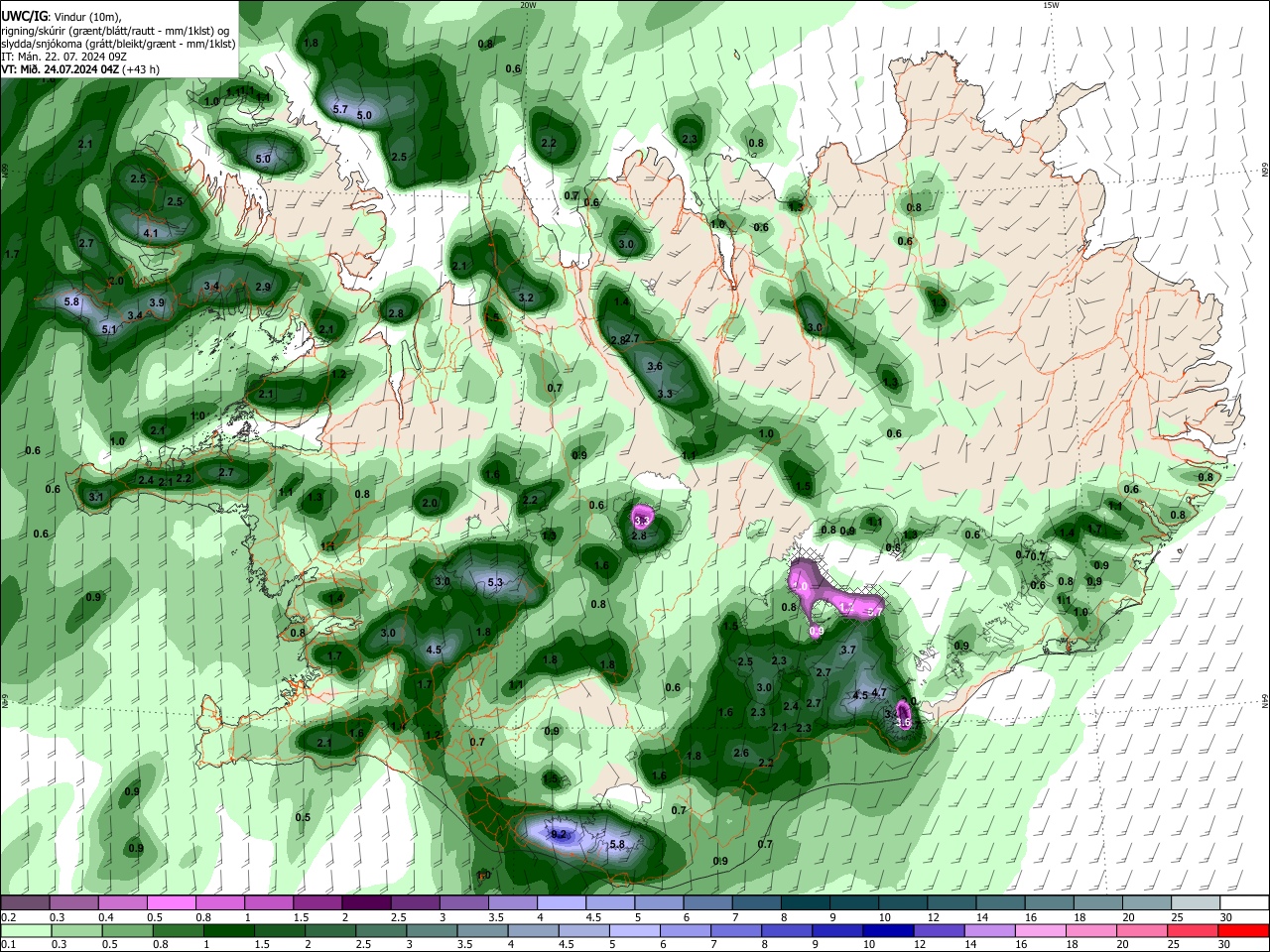The image size is (1270, 952).
Task: Click the header line 'UWC/IG: Vindur (10m),'
Action: (61, 17)
